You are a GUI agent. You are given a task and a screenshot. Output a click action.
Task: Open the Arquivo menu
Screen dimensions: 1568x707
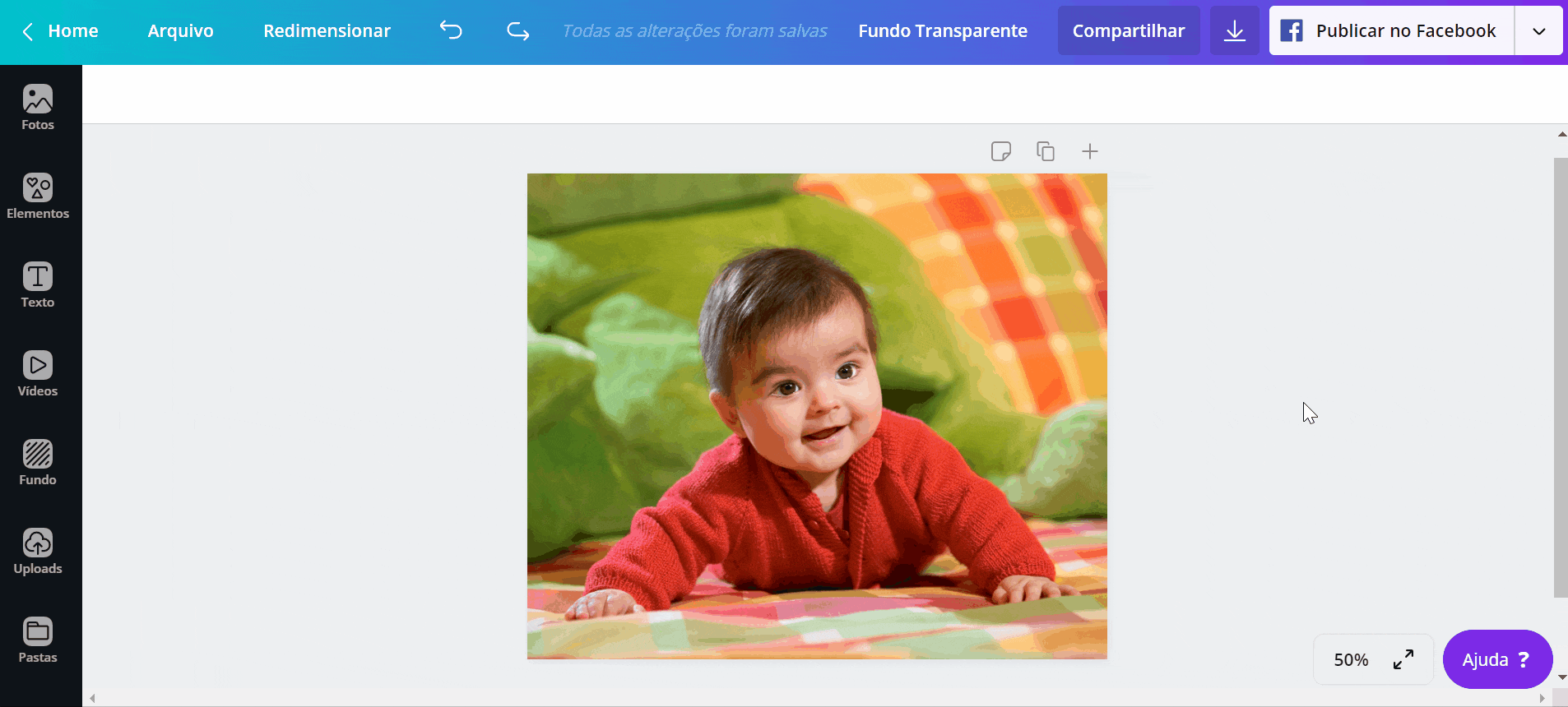pyautogui.click(x=181, y=30)
